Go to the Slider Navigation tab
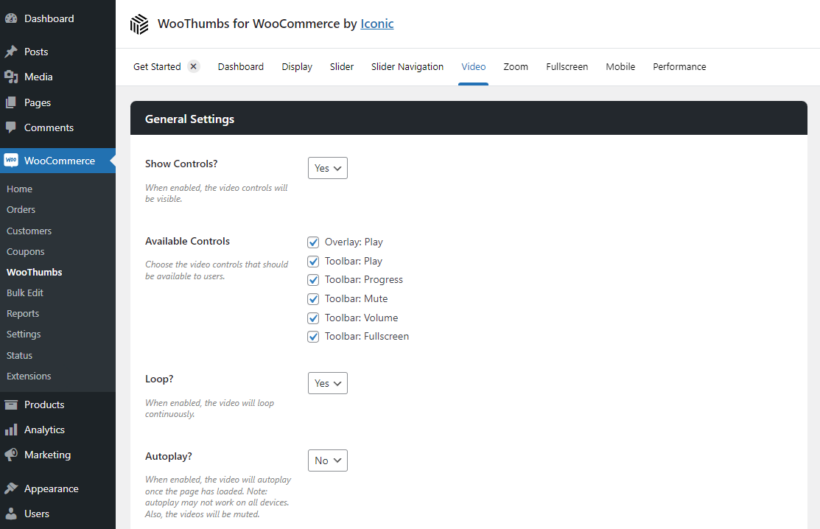This screenshot has width=820, height=529. pyautogui.click(x=407, y=67)
